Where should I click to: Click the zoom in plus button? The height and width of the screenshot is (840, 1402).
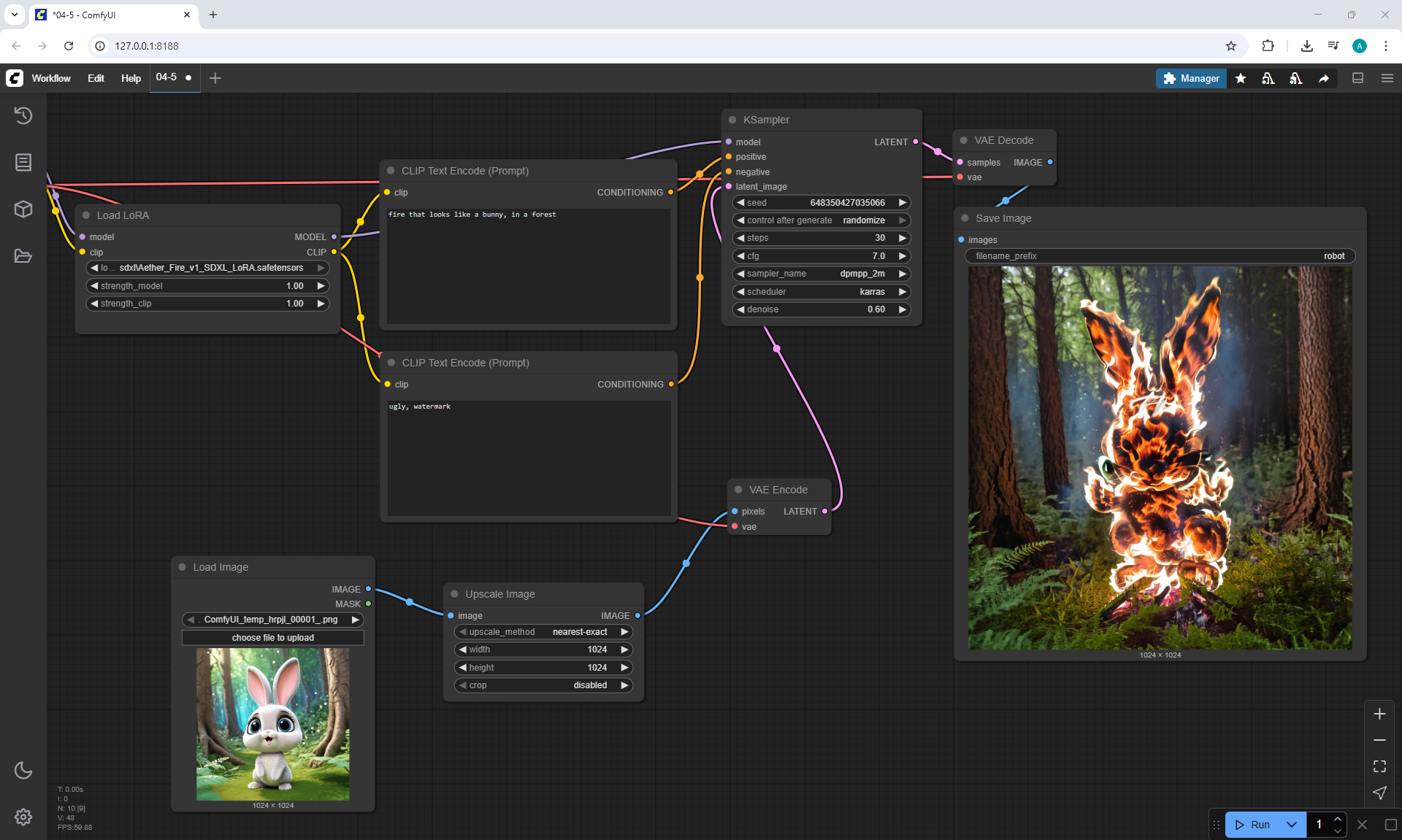(x=1379, y=714)
